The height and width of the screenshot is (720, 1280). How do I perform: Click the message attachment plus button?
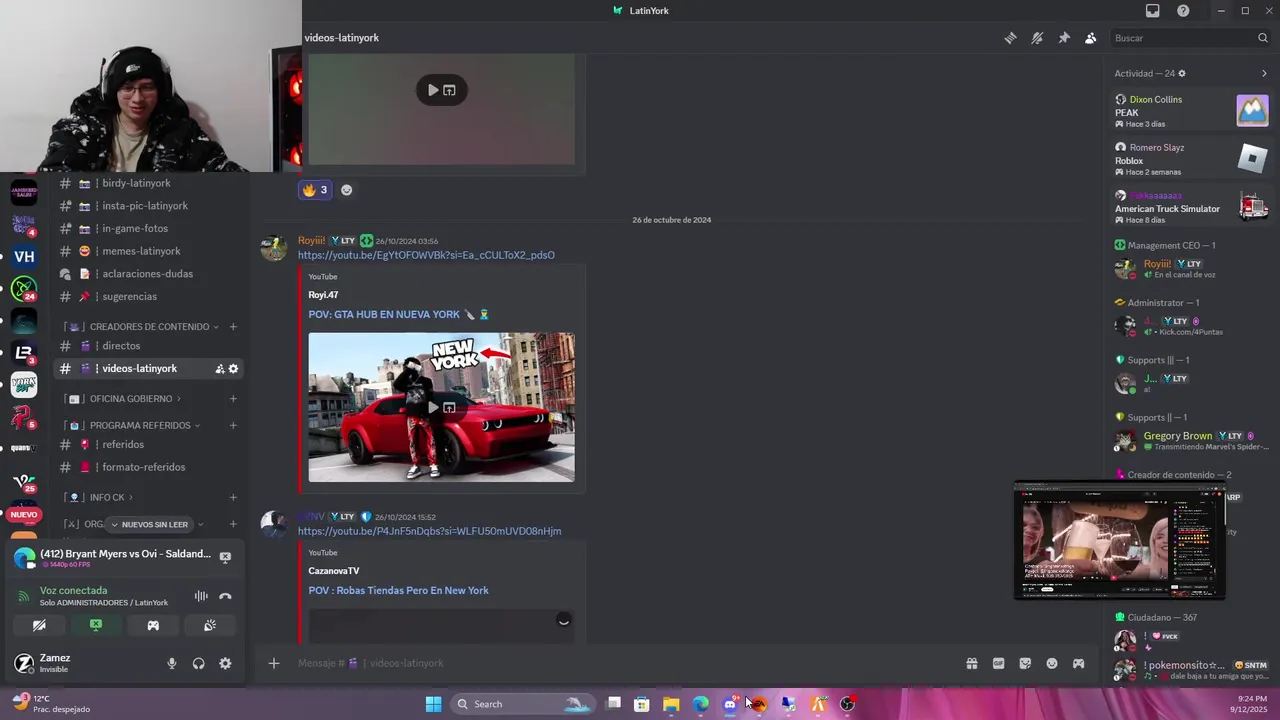tap(273, 663)
